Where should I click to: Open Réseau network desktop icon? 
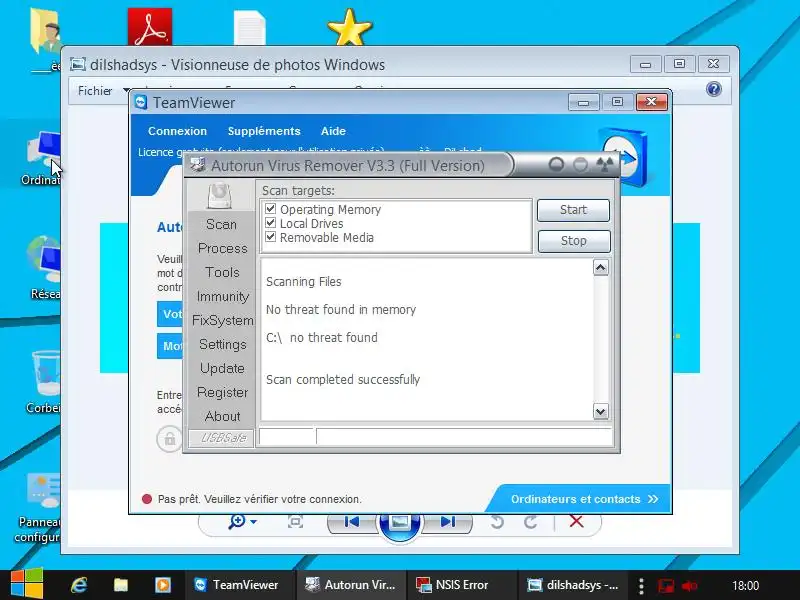pyautogui.click(x=45, y=267)
